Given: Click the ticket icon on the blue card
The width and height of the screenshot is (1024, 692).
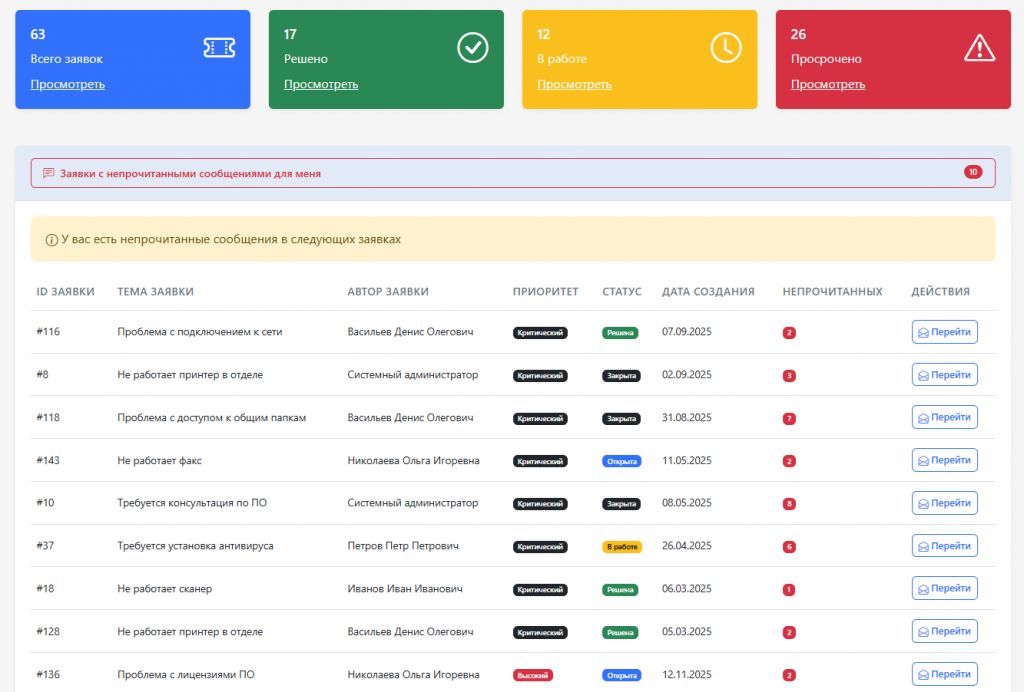Looking at the screenshot, I should (x=219, y=47).
